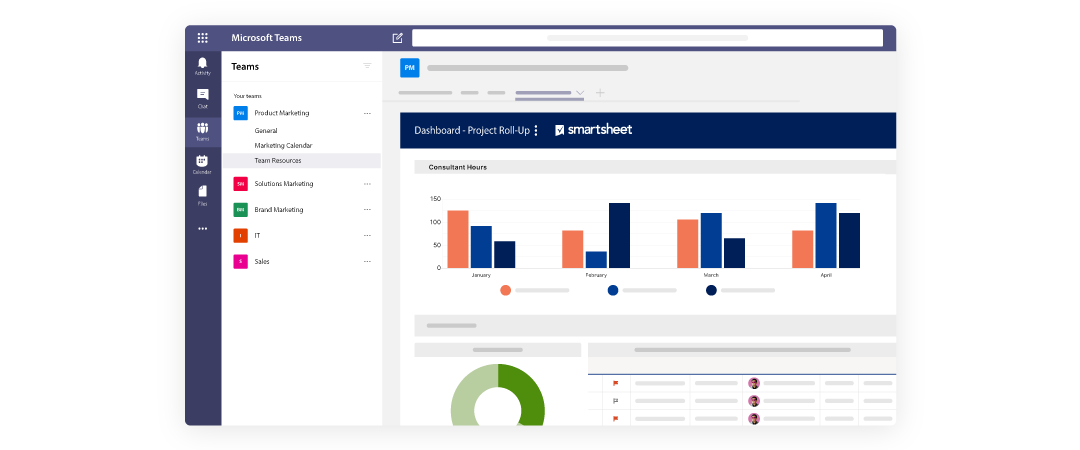Select the Sales team name

(x=262, y=262)
